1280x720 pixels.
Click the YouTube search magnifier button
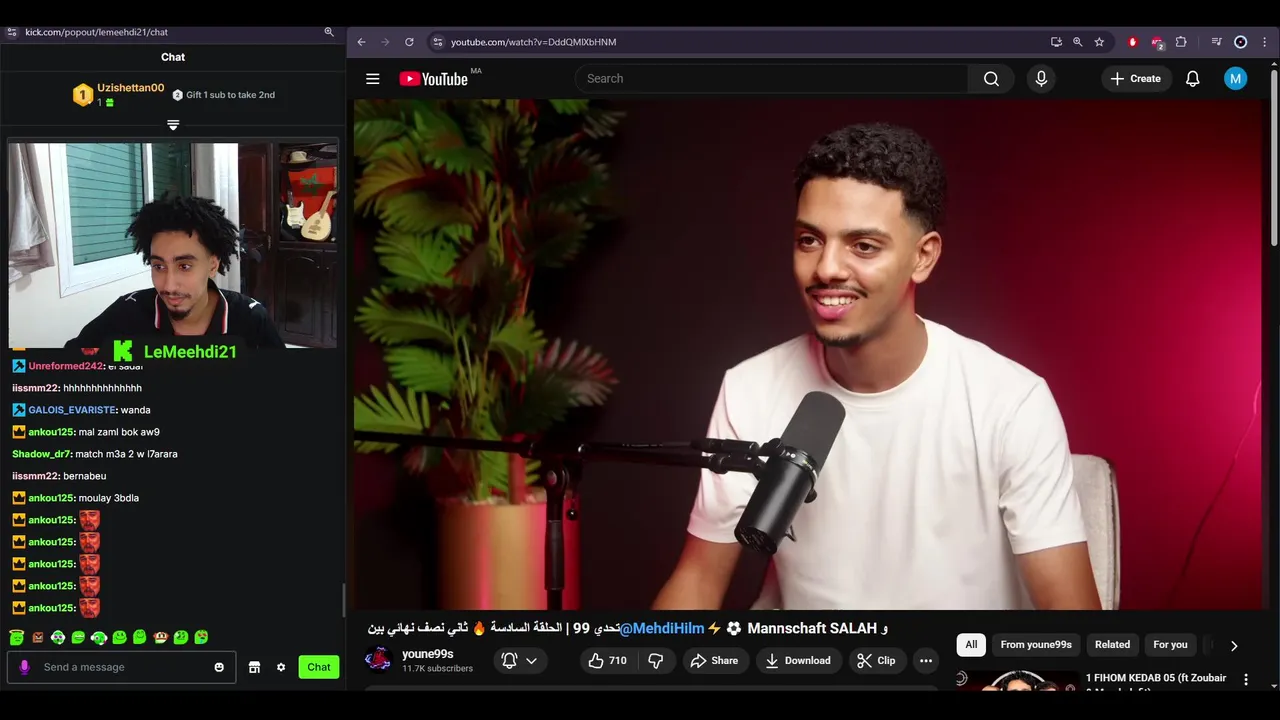(x=991, y=79)
